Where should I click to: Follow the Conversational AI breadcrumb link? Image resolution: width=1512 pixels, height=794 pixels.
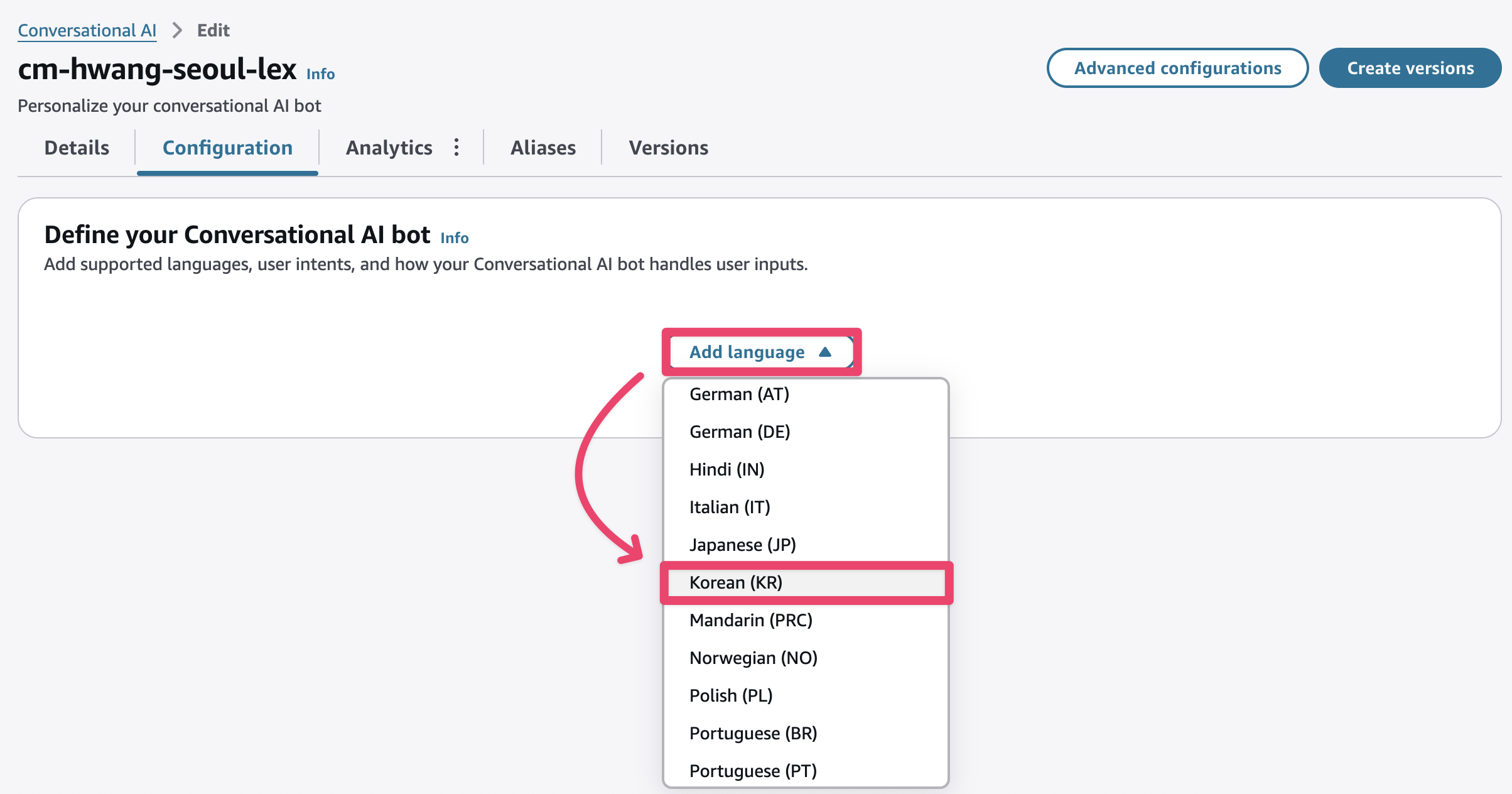click(87, 30)
